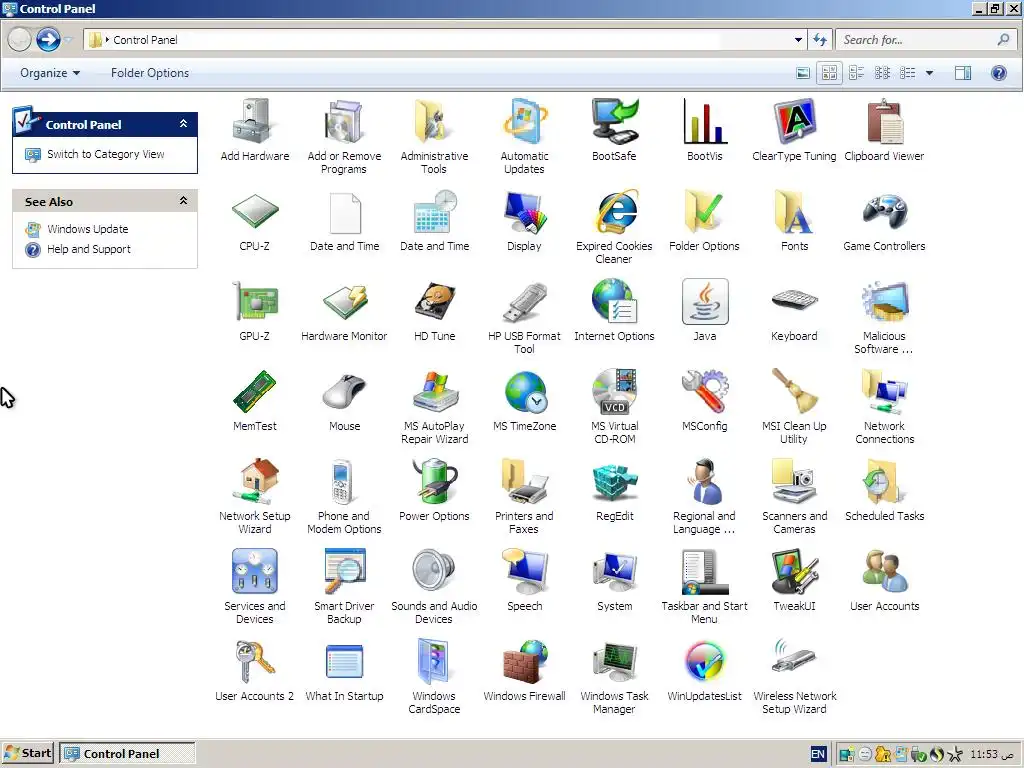Open the Java control panel icon
Viewport: 1024px width, 768px height.
pos(704,311)
